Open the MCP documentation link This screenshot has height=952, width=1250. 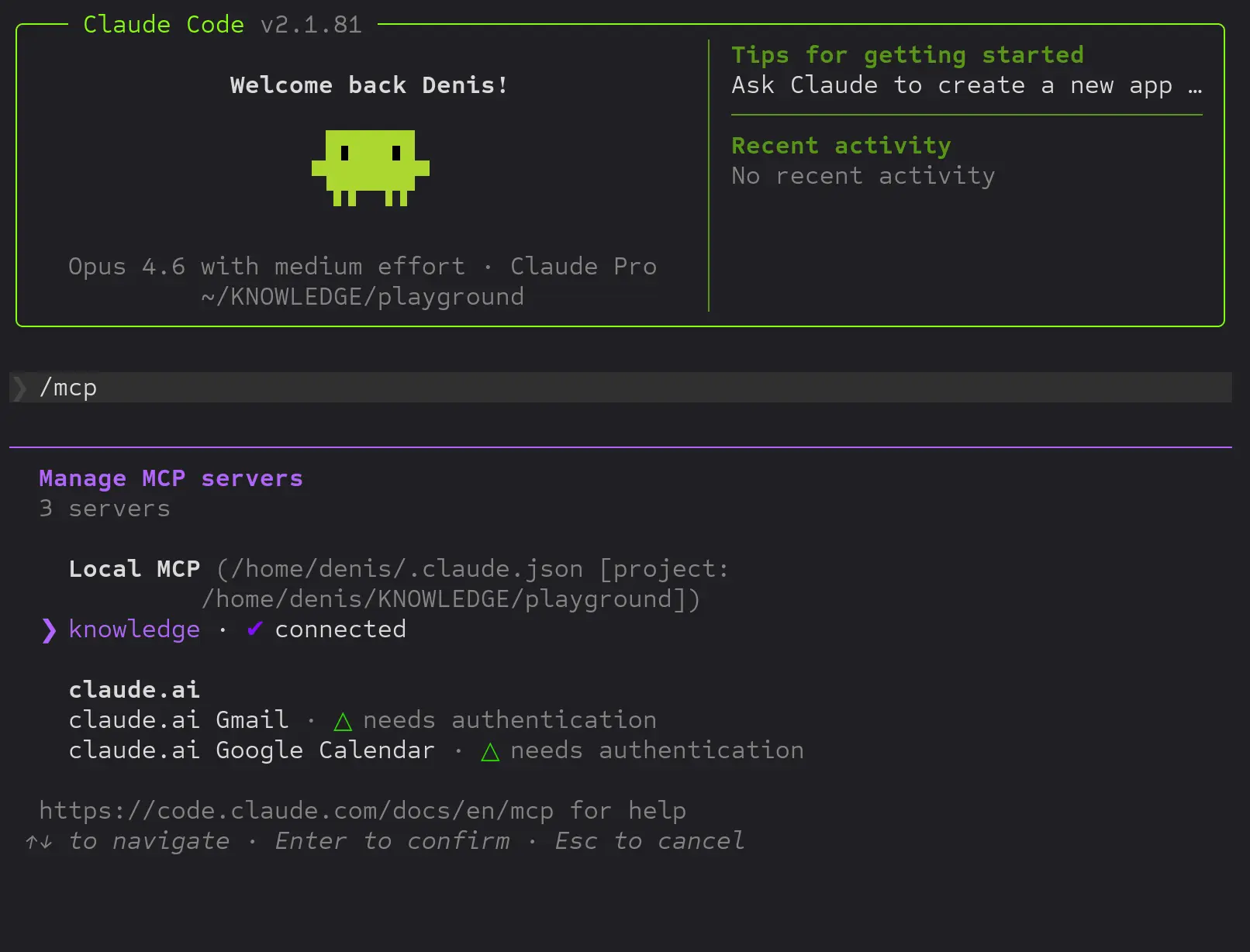(296, 811)
